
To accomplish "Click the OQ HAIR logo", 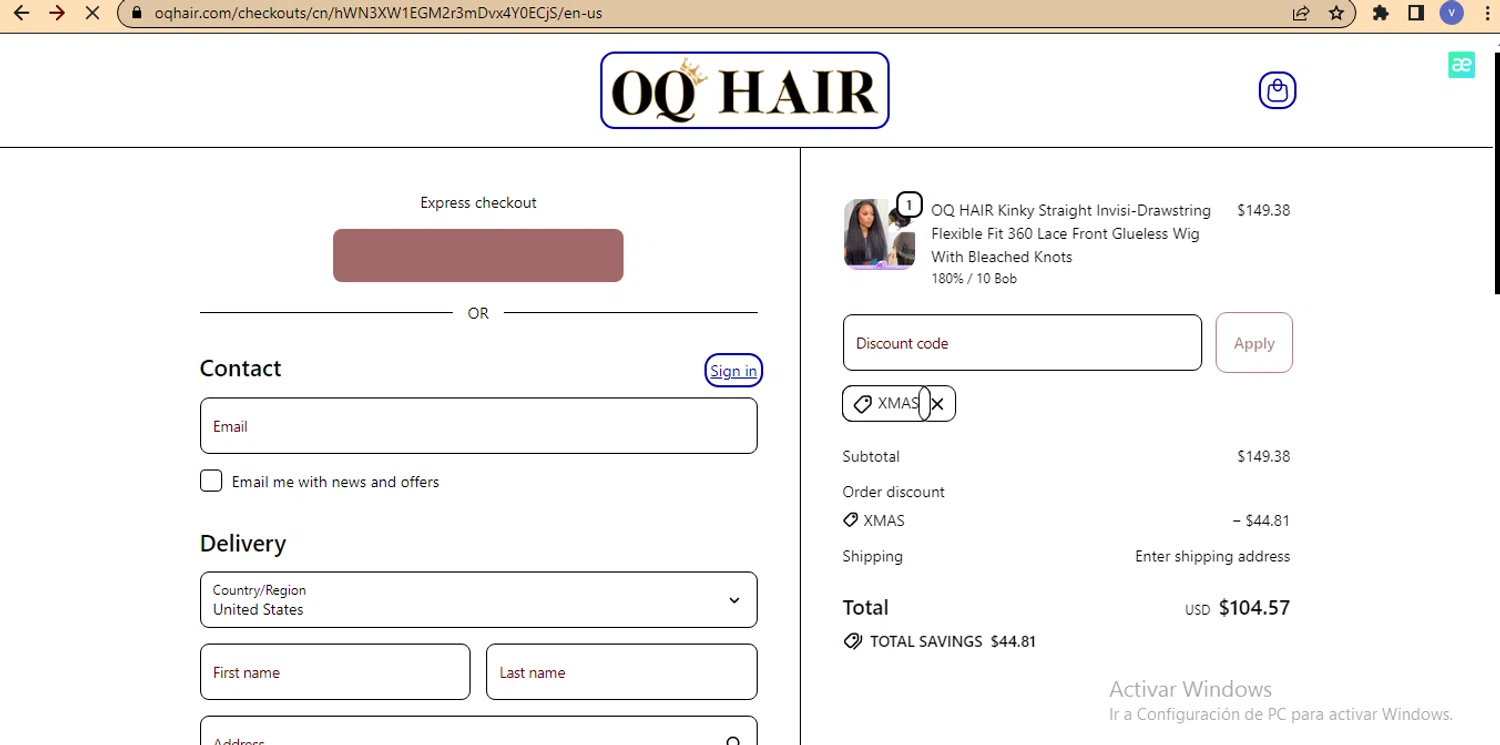I will [x=744, y=91].
